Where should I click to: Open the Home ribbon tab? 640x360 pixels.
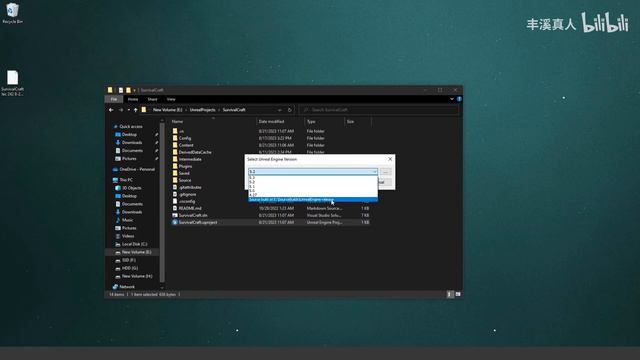[x=133, y=99]
